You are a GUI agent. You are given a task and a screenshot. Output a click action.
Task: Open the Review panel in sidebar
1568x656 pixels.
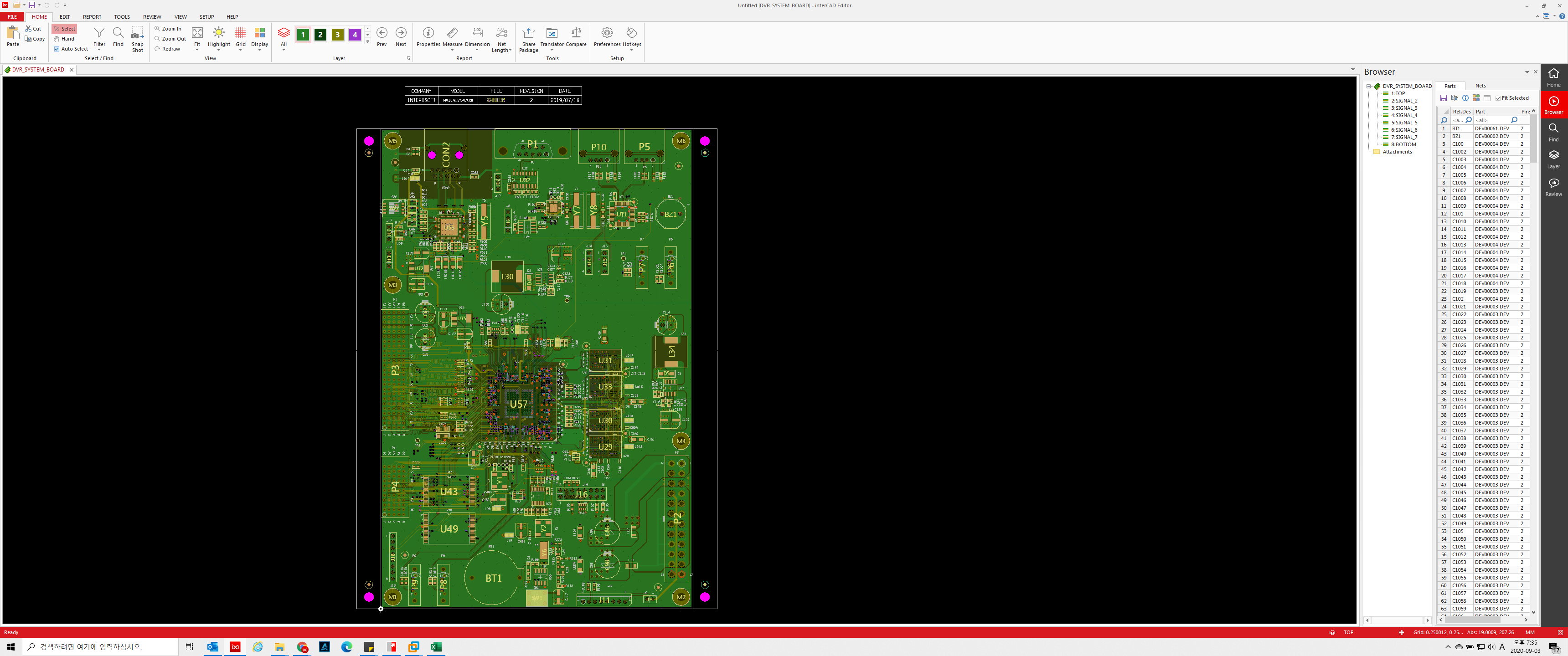pyautogui.click(x=1553, y=187)
